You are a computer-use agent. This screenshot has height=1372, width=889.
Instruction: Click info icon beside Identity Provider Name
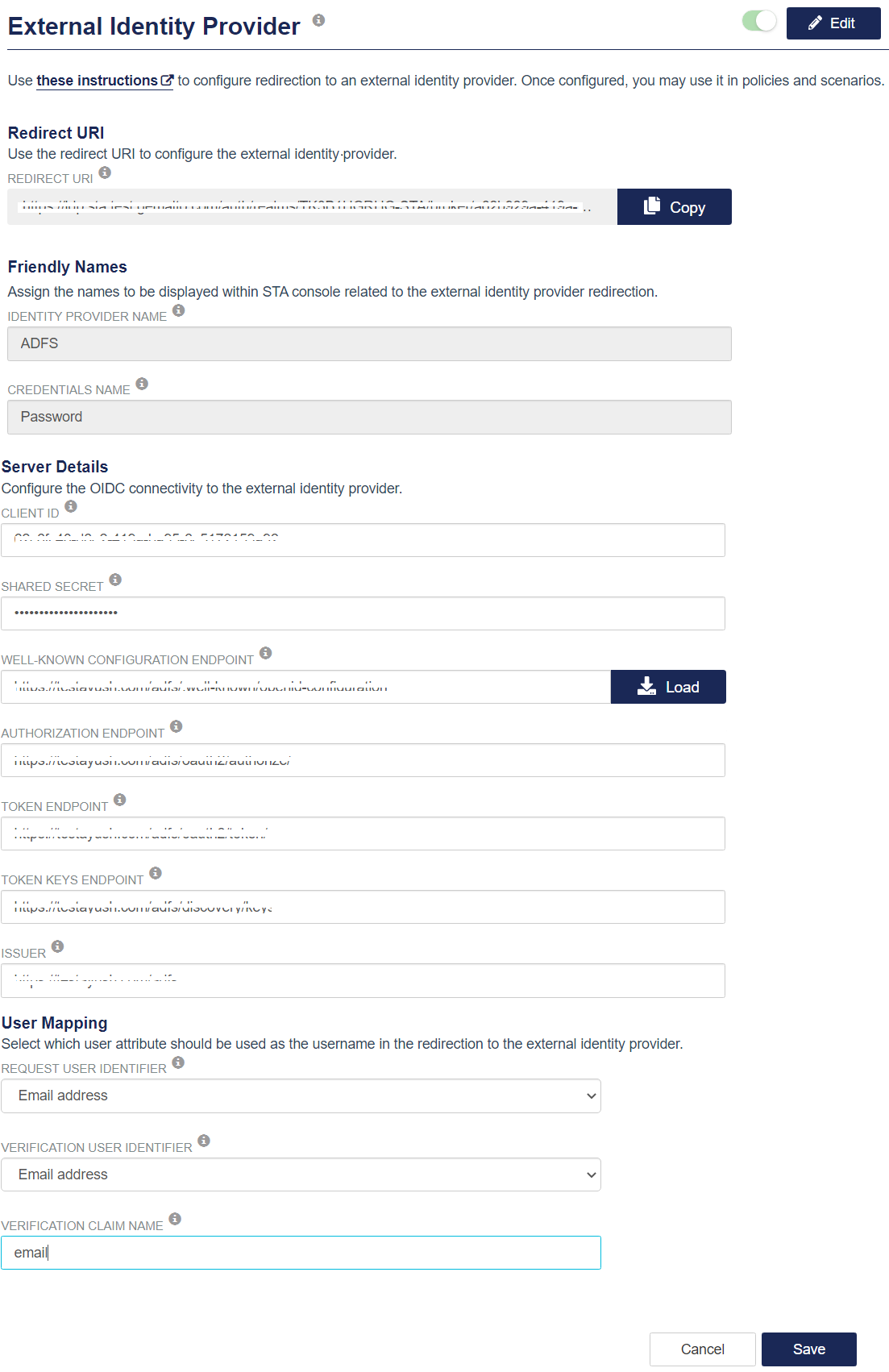pyautogui.click(x=179, y=310)
